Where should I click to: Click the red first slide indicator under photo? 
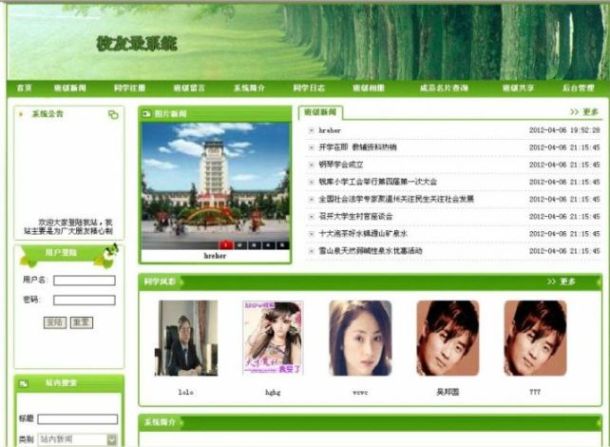pos(226,244)
